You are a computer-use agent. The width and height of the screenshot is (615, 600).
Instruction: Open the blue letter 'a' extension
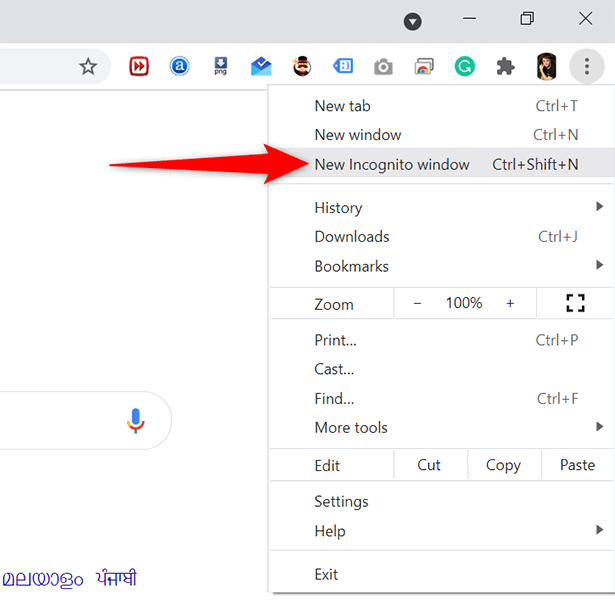pyautogui.click(x=179, y=66)
